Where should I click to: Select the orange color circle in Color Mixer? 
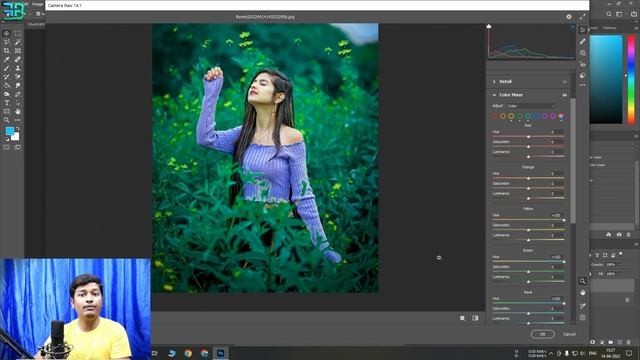point(503,116)
